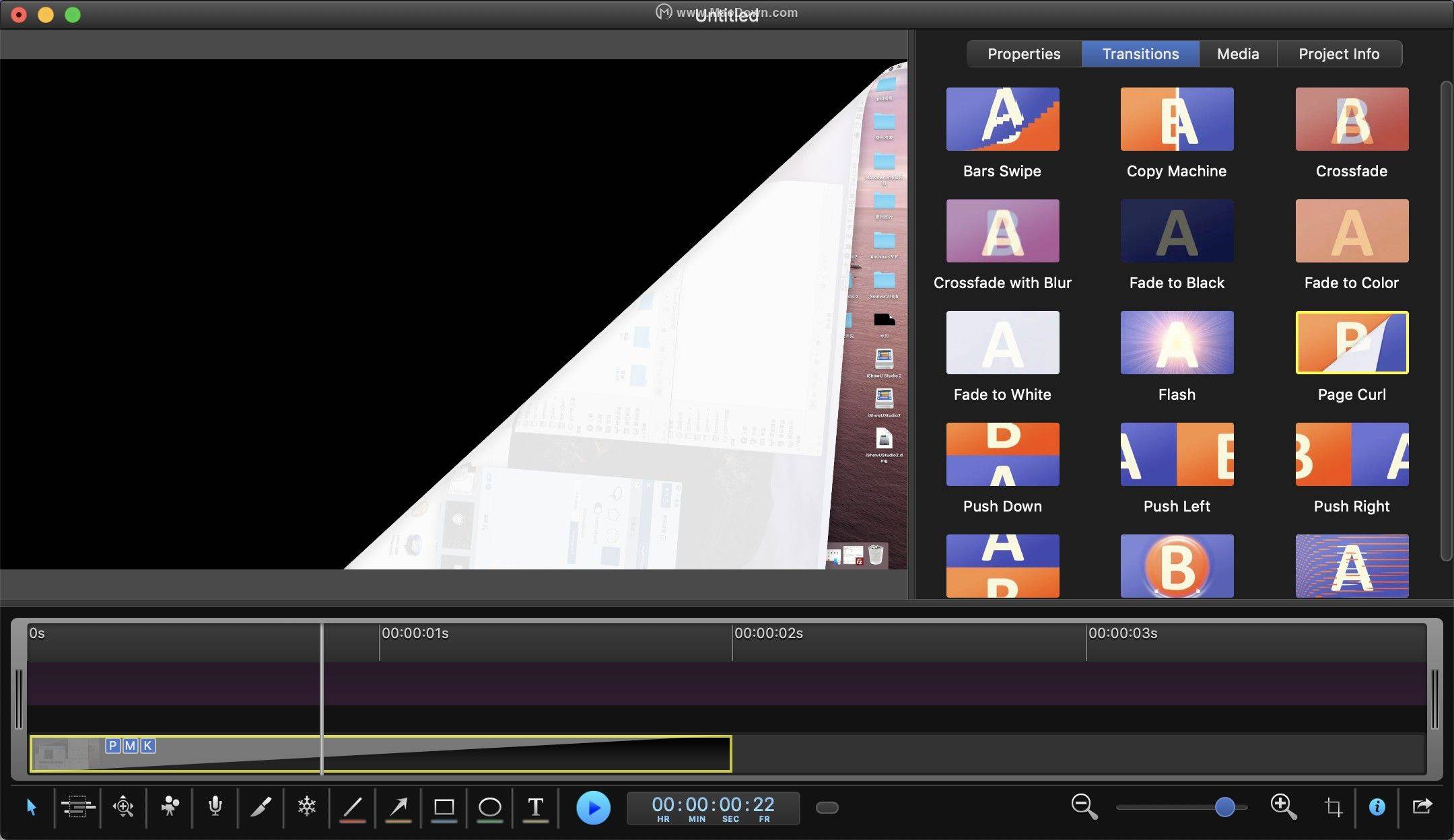Pick the Flash transition thumbnail

pyautogui.click(x=1177, y=343)
